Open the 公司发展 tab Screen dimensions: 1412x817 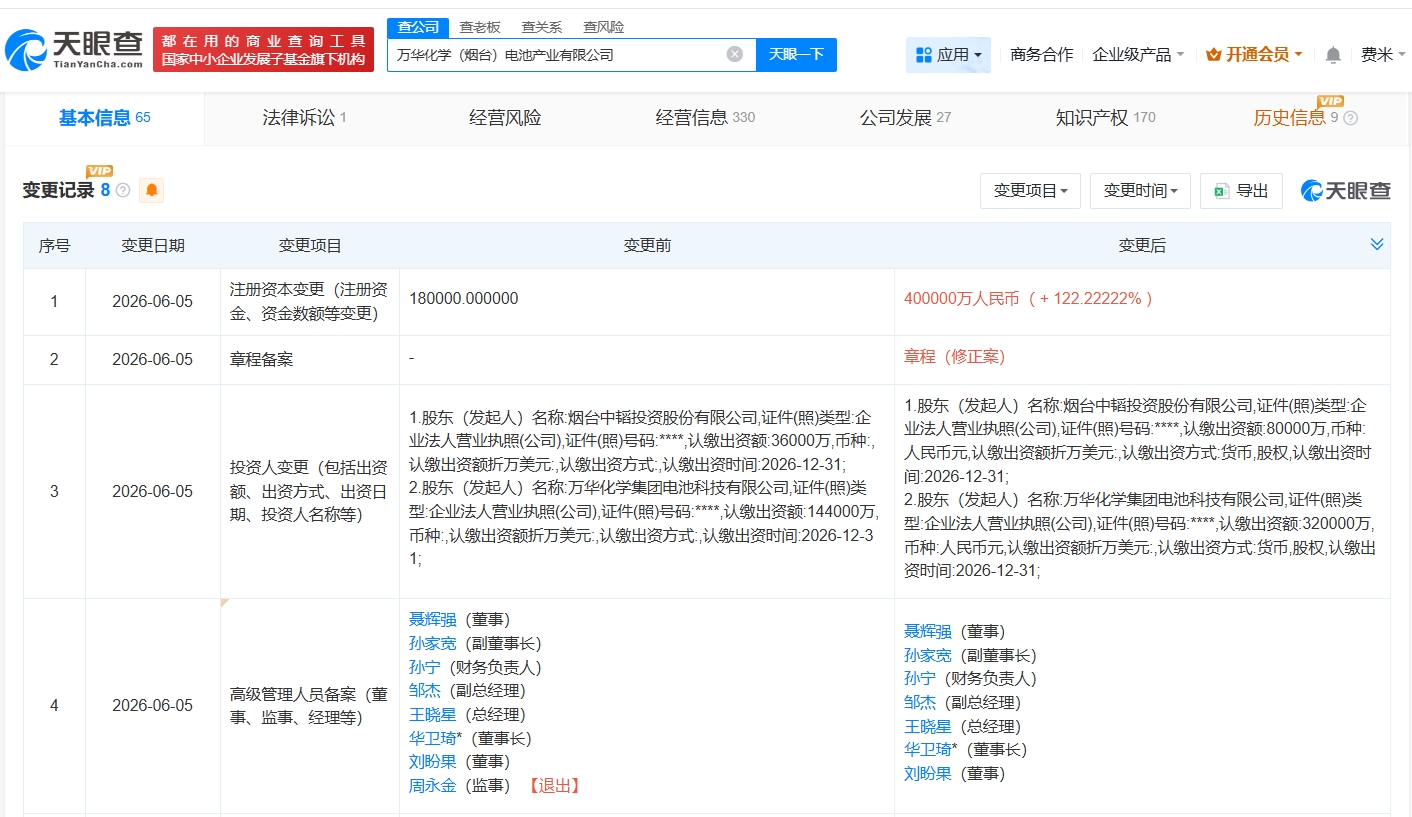point(905,118)
